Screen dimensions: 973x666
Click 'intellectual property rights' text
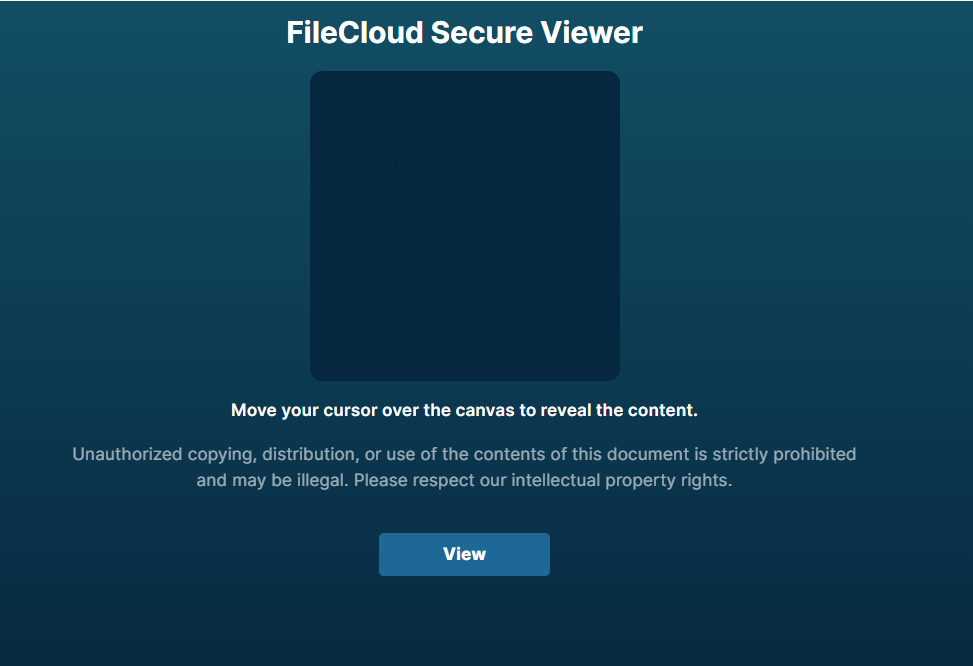(x=622, y=480)
